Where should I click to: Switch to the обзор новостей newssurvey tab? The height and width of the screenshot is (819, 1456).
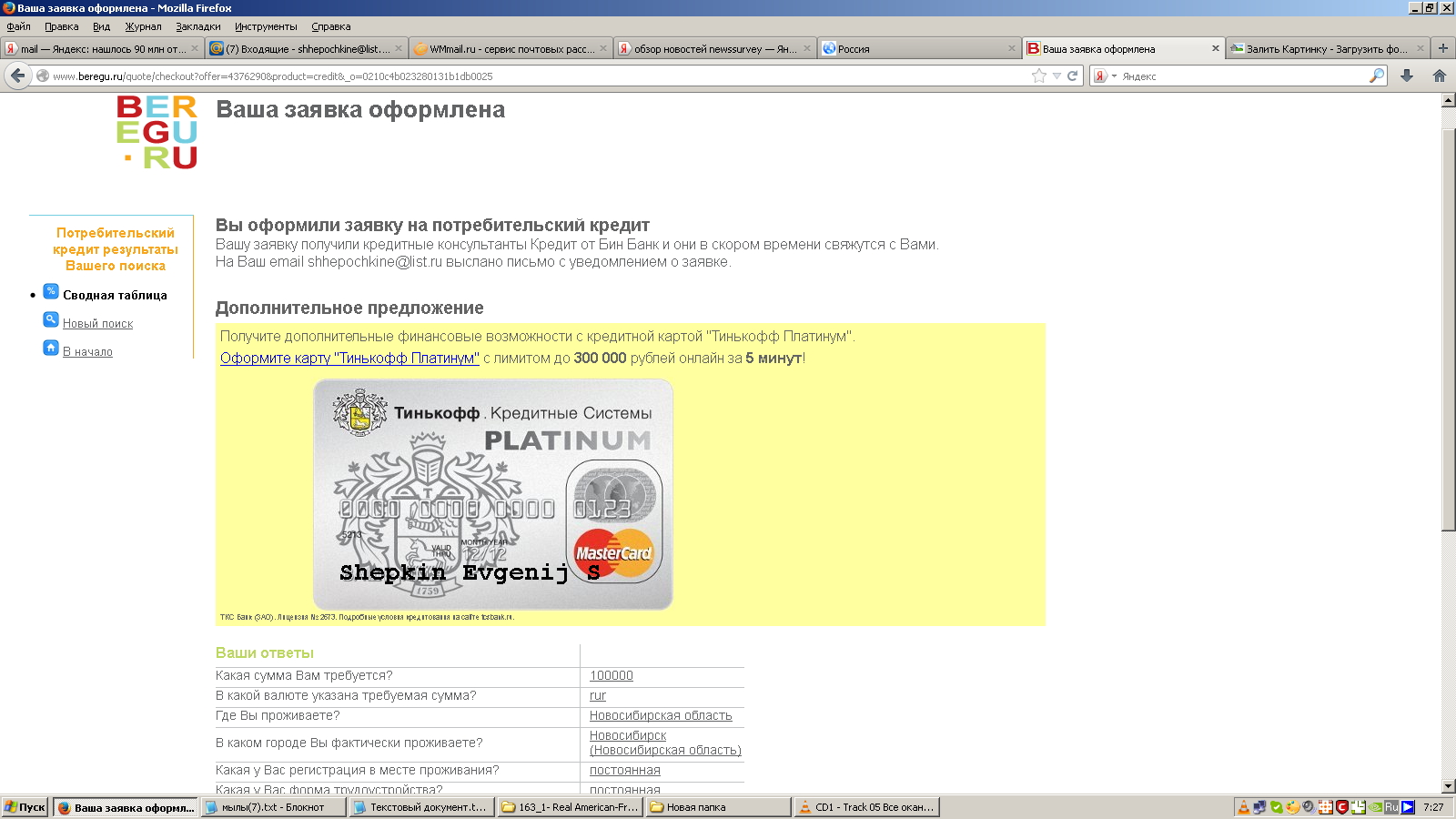point(714,48)
